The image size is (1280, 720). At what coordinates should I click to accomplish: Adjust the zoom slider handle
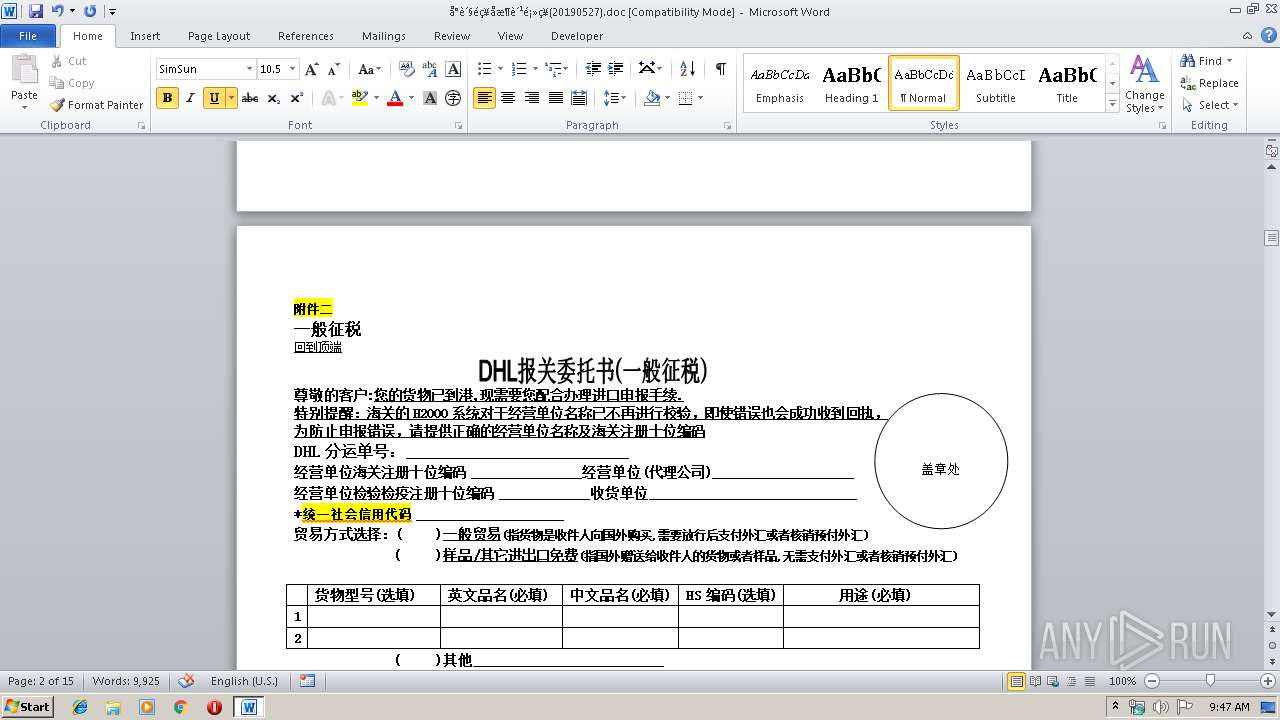click(x=1210, y=681)
